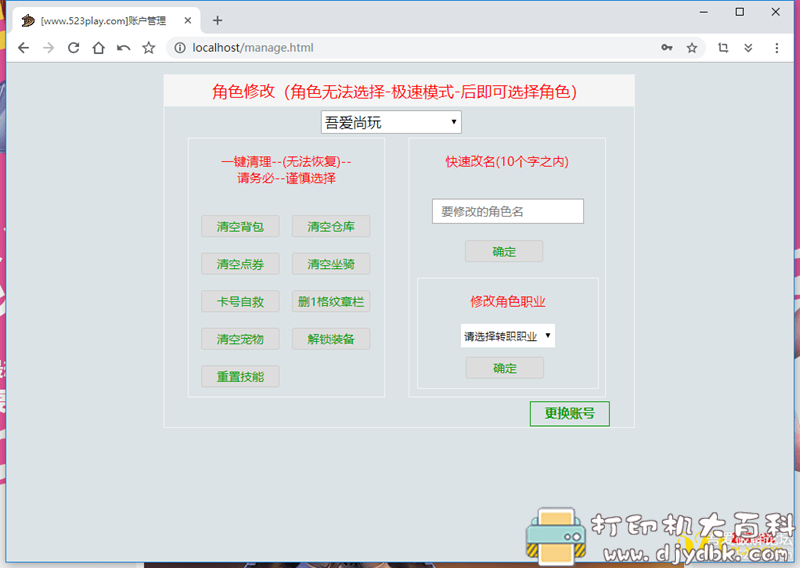Viewport: 800px width, 568px height.
Task: Confirm job change with 确定 button
Action: point(505,368)
